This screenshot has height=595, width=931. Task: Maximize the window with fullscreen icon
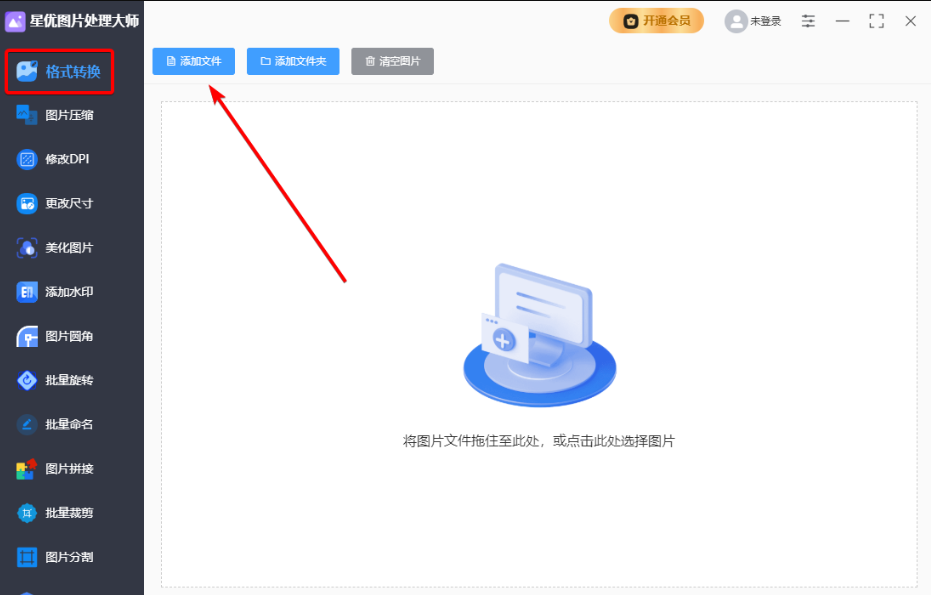[876, 21]
